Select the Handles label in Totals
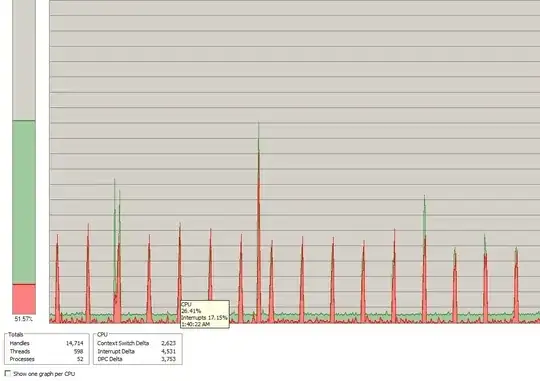 (20, 343)
